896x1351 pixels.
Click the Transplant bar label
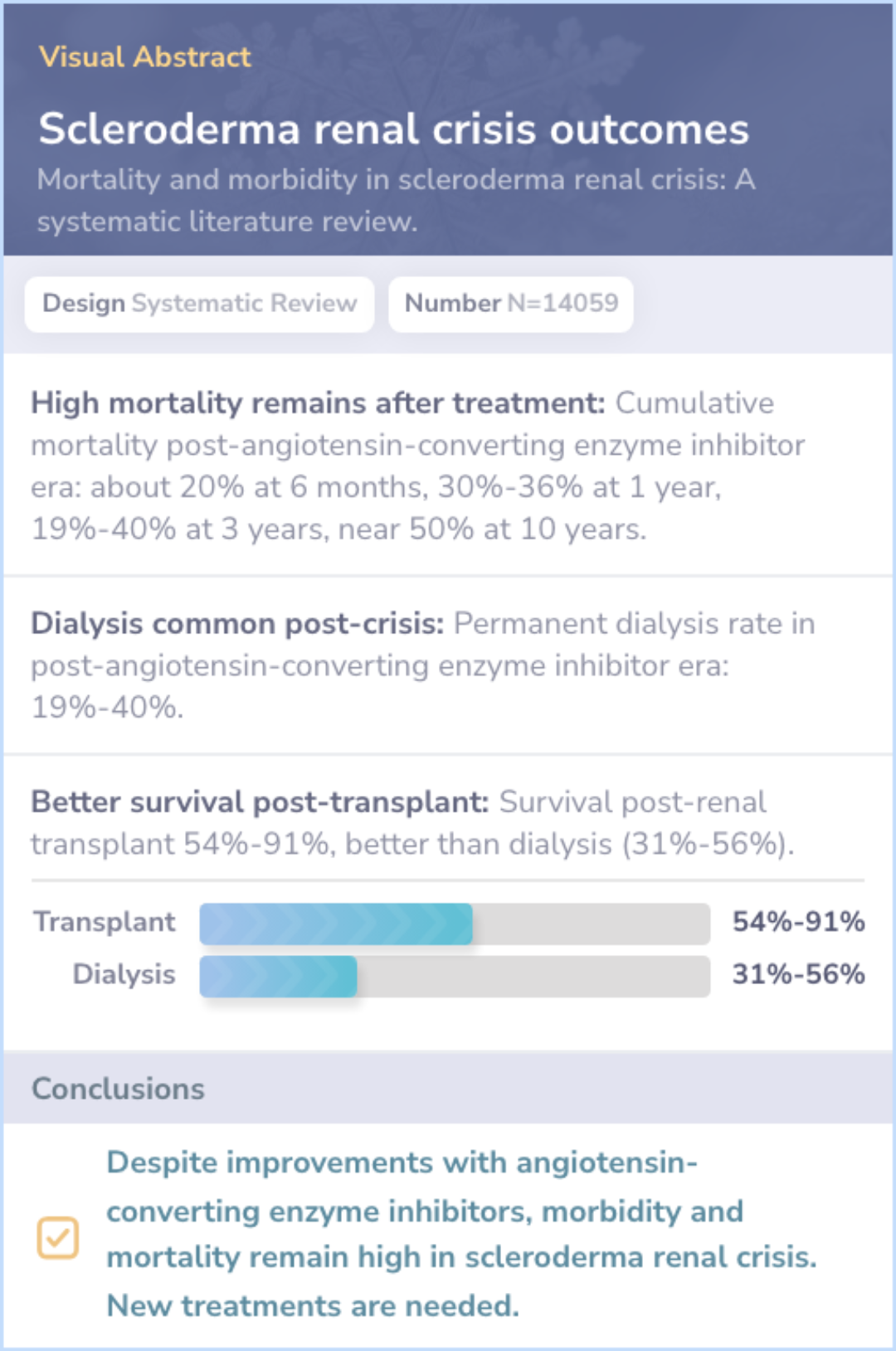coord(105,922)
